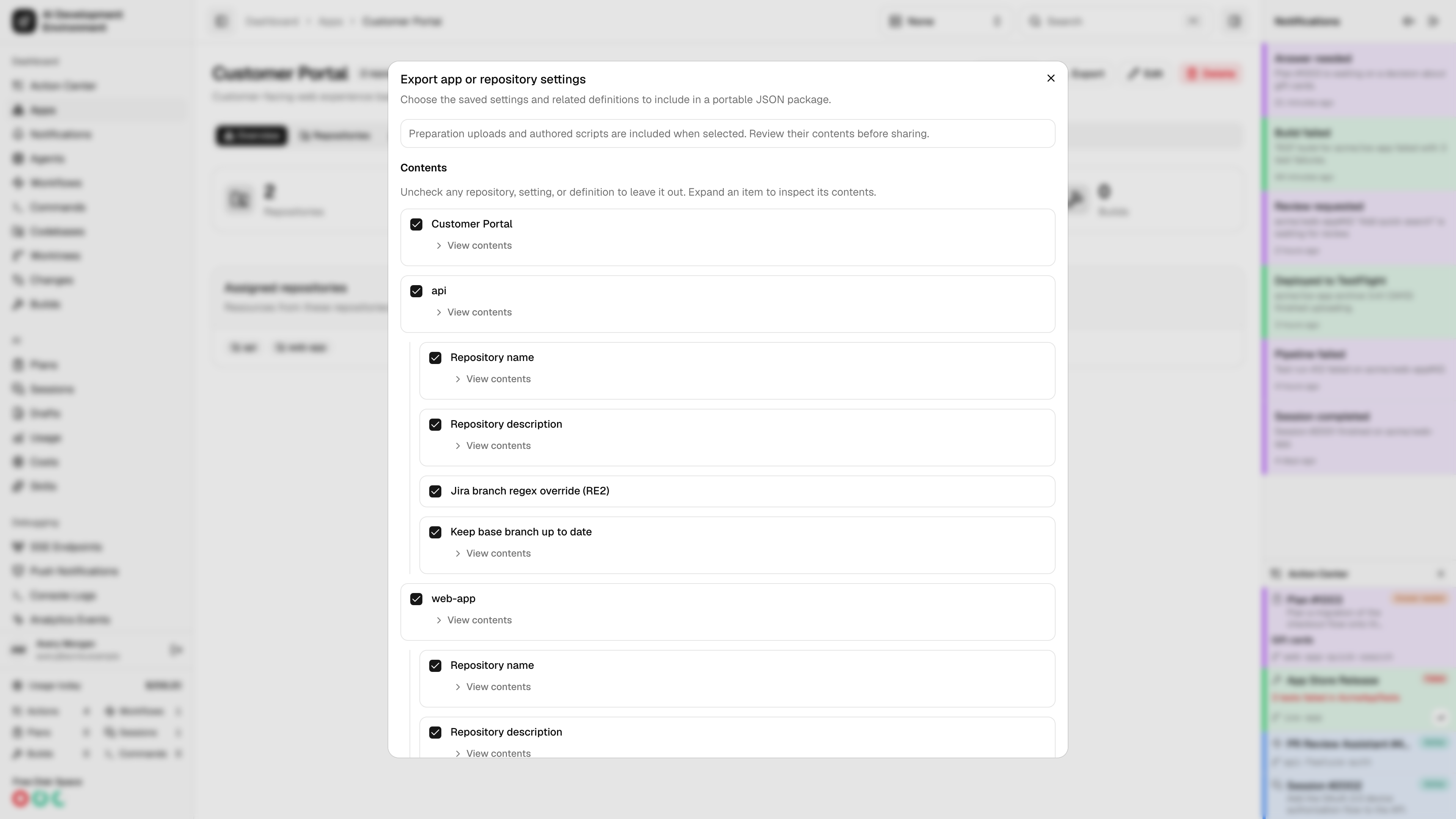Image resolution: width=1456 pixels, height=819 pixels.
Task: Click the log out icon beside the user name
Action: click(176, 650)
